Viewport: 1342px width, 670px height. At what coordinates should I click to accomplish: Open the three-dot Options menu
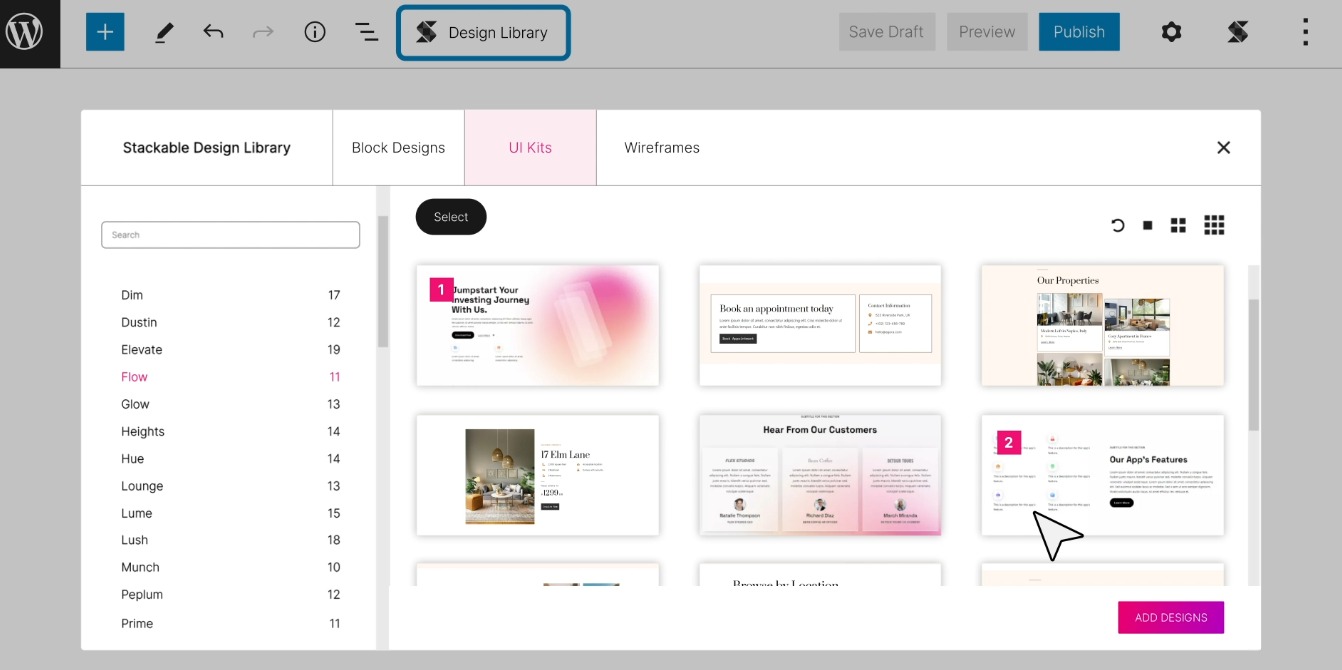click(1305, 32)
